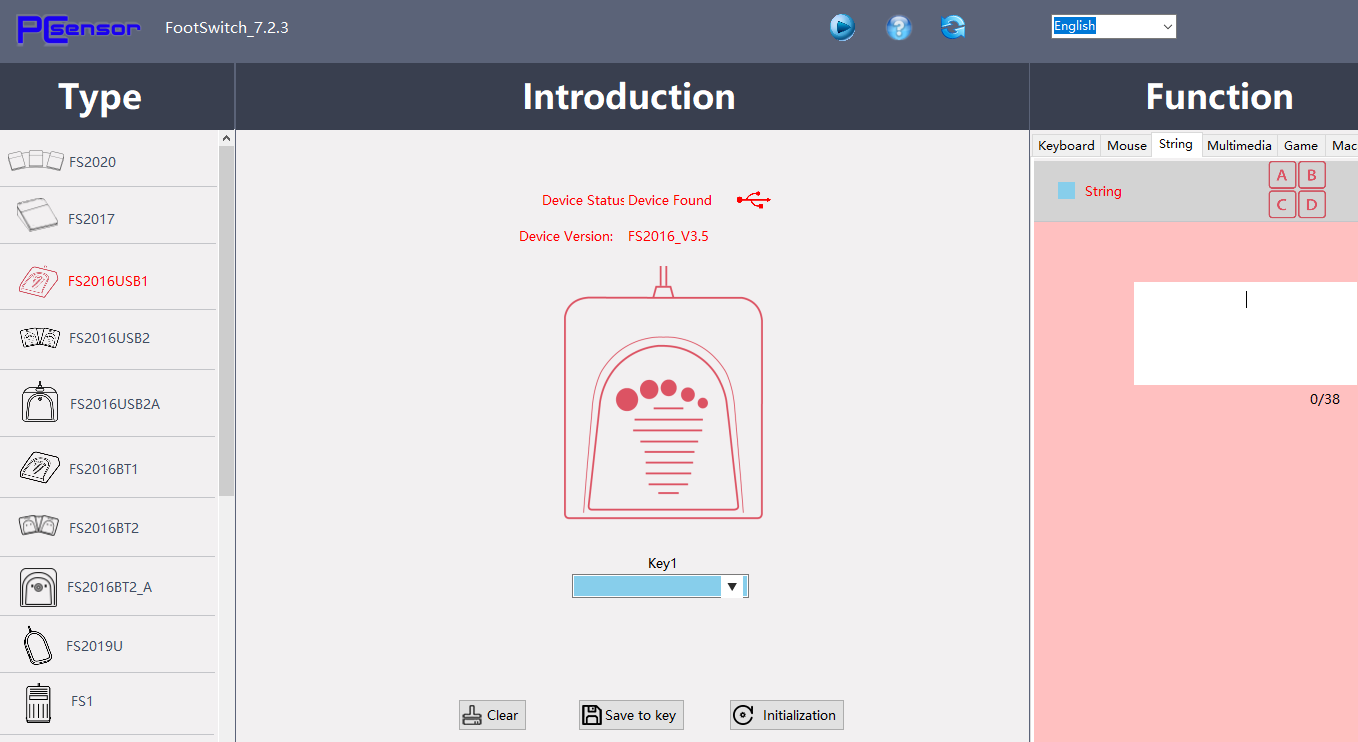The width and height of the screenshot is (1358, 742).
Task: Click the Type list scrollbar
Action: pyautogui.click(x=227, y=320)
